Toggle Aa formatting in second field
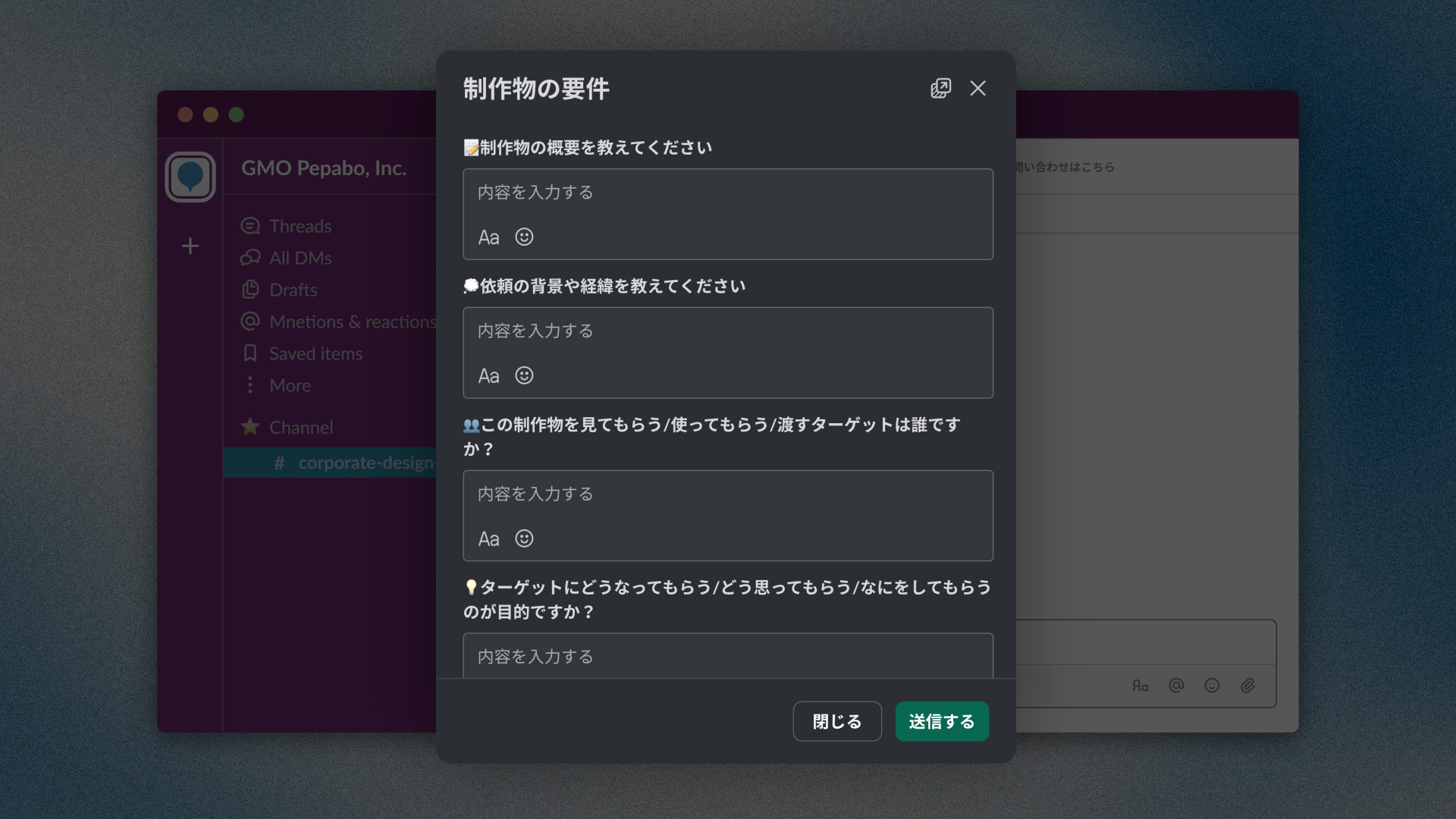Screen dimensions: 1456x819 [x=488, y=377]
